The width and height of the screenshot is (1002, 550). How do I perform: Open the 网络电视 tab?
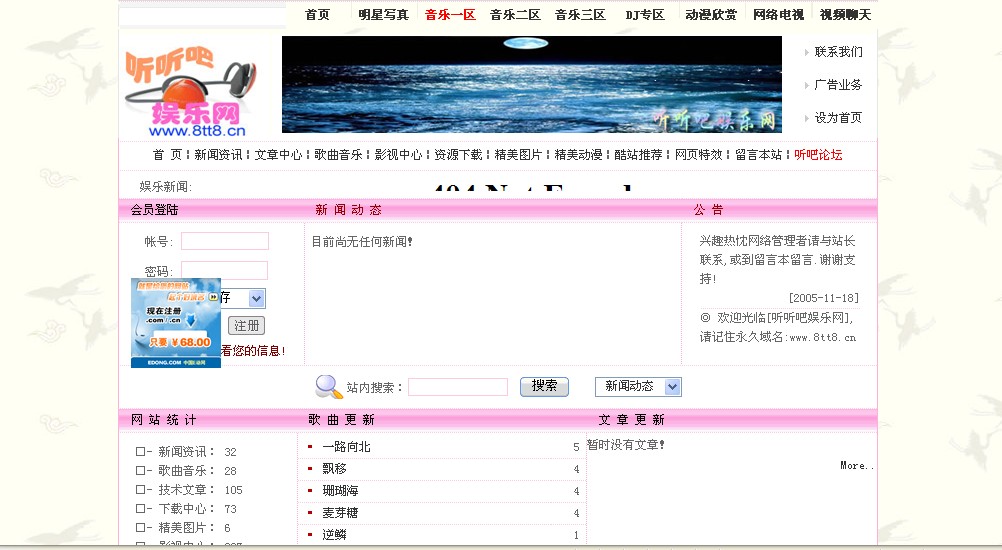click(x=778, y=14)
